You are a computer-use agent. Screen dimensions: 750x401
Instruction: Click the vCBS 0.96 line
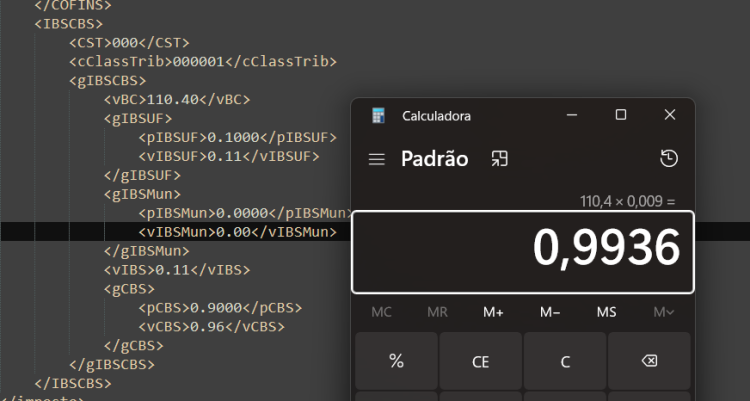coord(211,327)
